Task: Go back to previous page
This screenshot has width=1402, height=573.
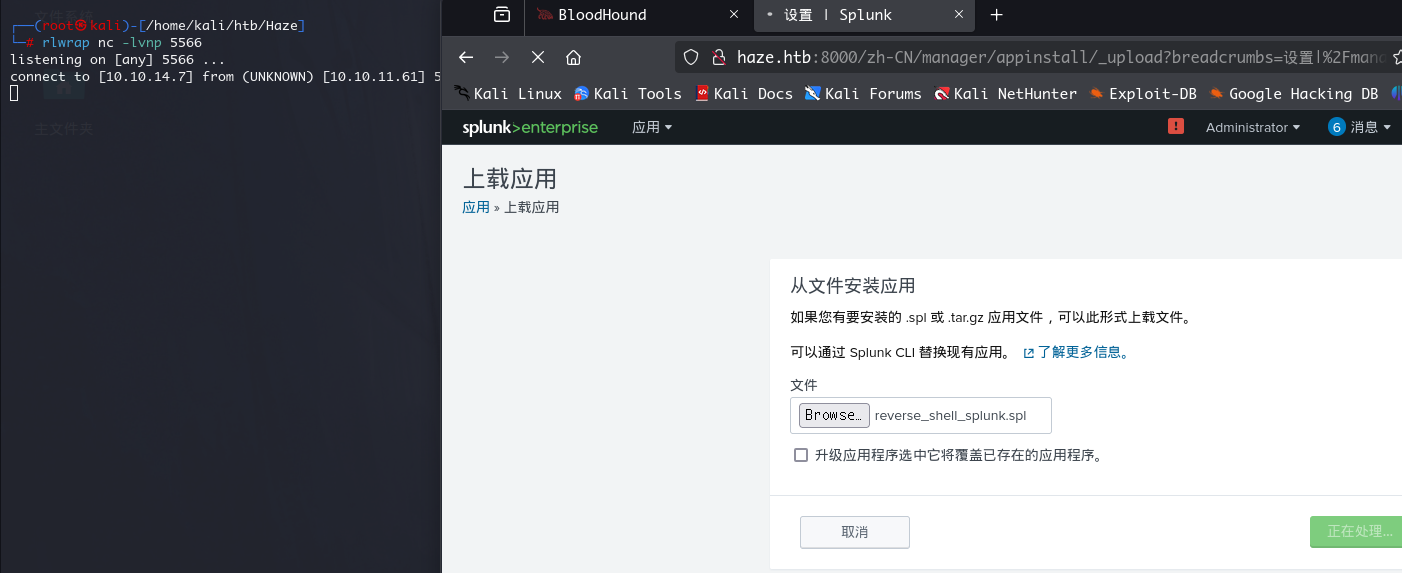Action: 466,57
